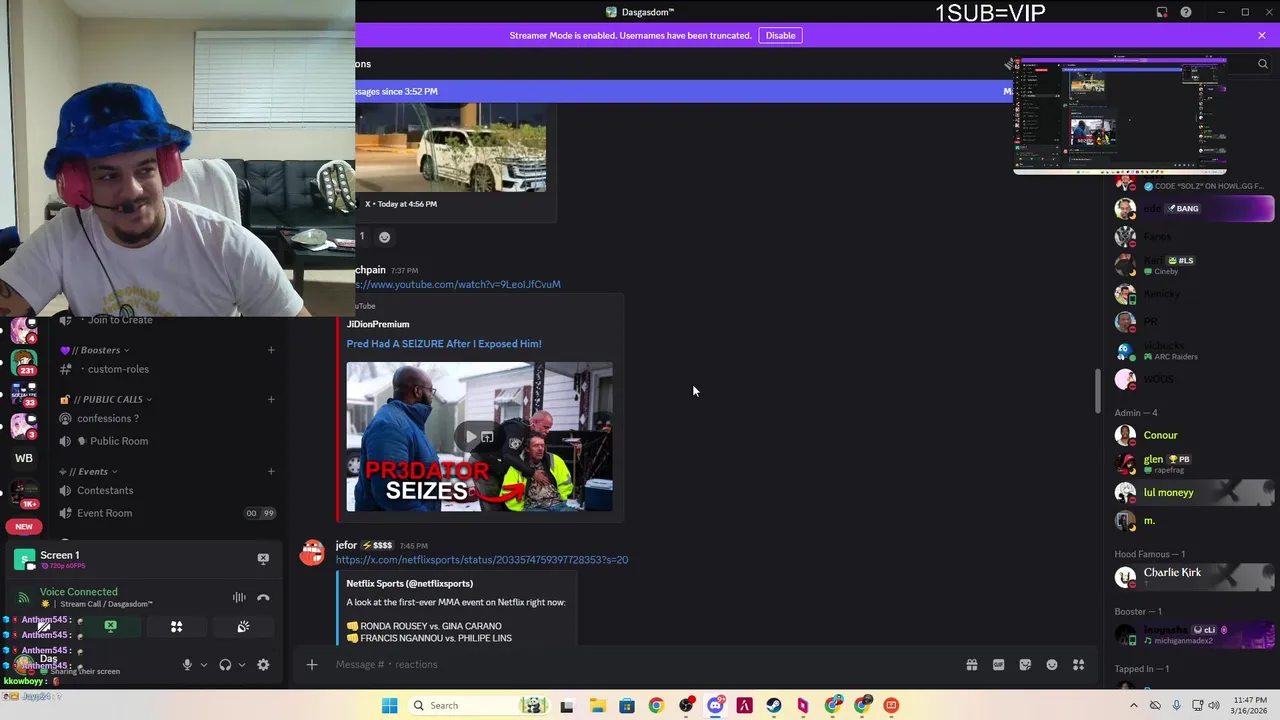Open the stream preview thumbnail at top right
1280x720 pixels.
1120,116
